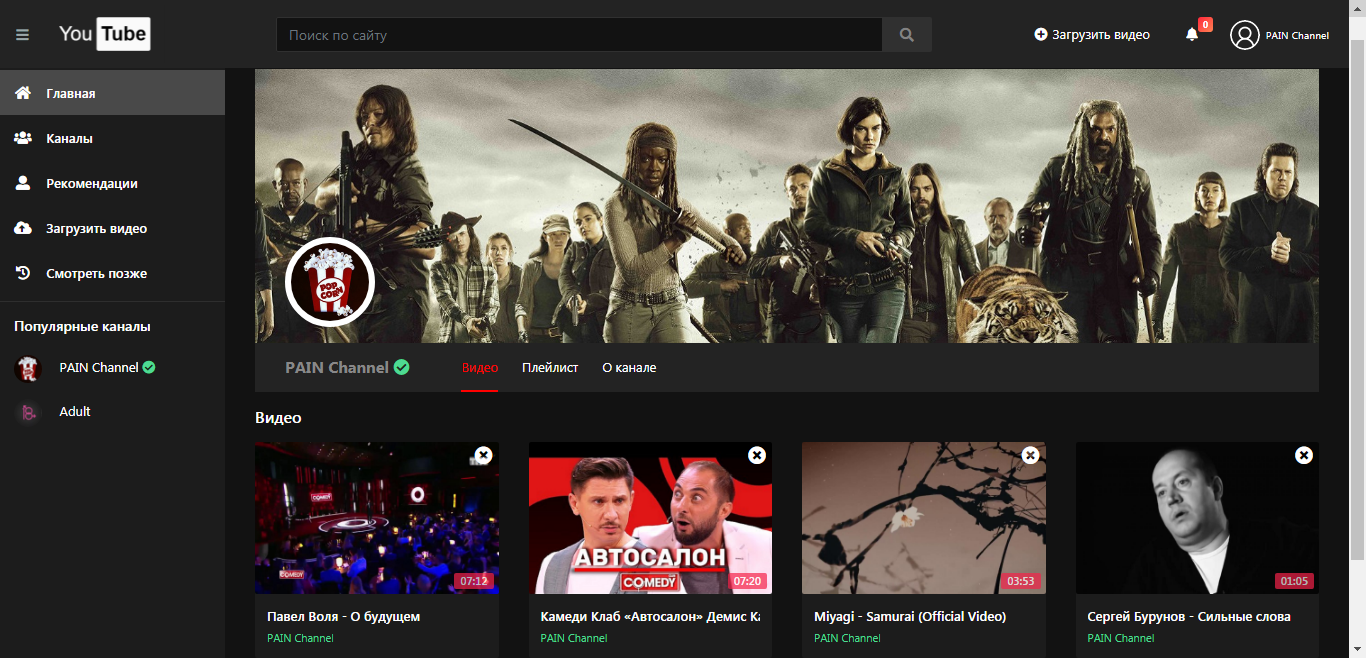Remove the Павел Воля video with X
Viewport: 1366px width, 658px height.
coord(484,455)
